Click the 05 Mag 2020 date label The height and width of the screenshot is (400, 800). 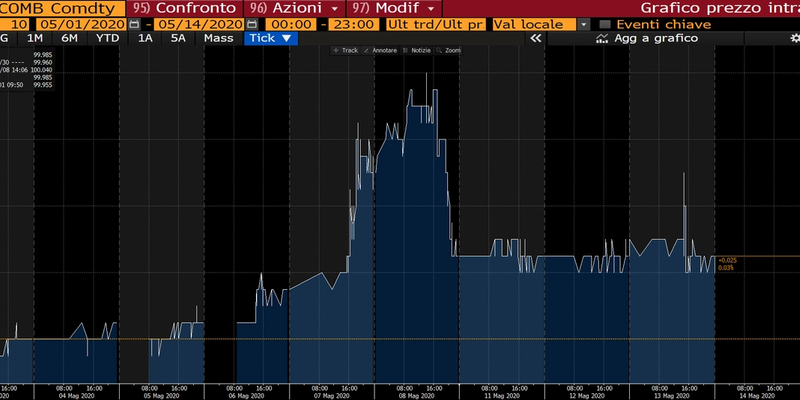point(162,395)
